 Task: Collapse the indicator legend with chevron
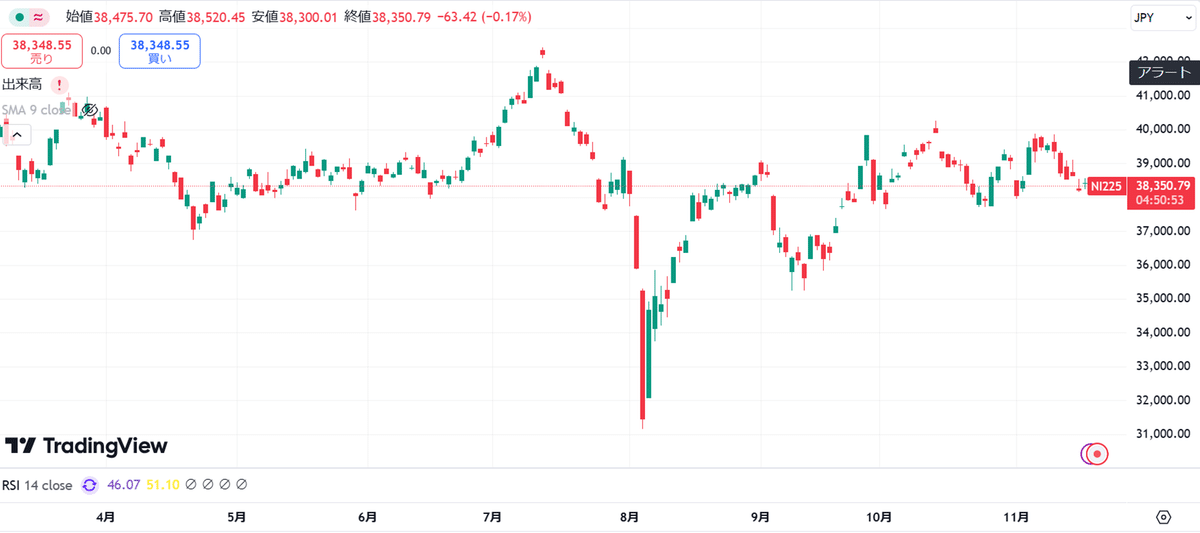(x=18, y=136)
